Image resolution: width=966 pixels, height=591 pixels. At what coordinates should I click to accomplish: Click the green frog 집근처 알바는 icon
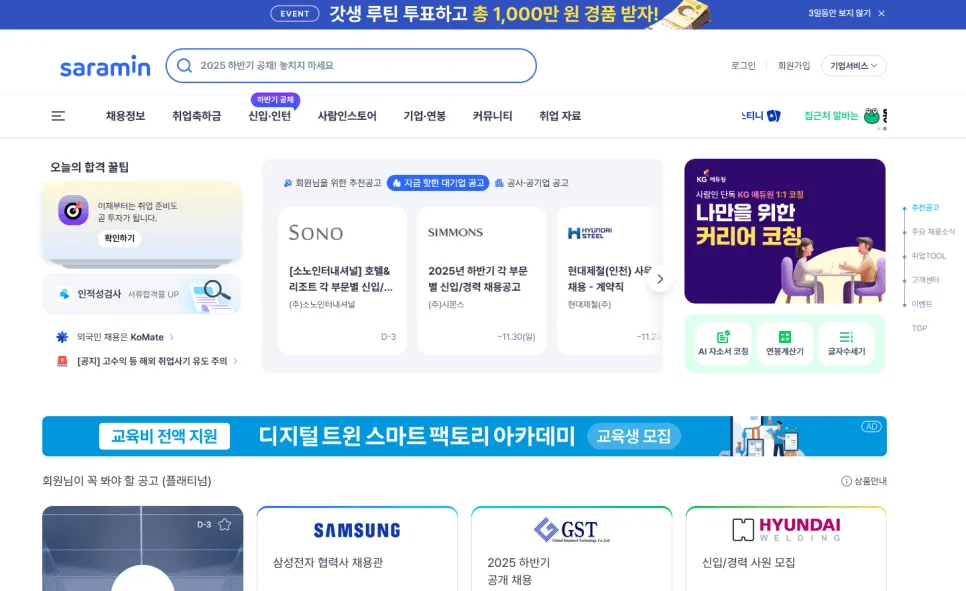click(x=871, y=116)
